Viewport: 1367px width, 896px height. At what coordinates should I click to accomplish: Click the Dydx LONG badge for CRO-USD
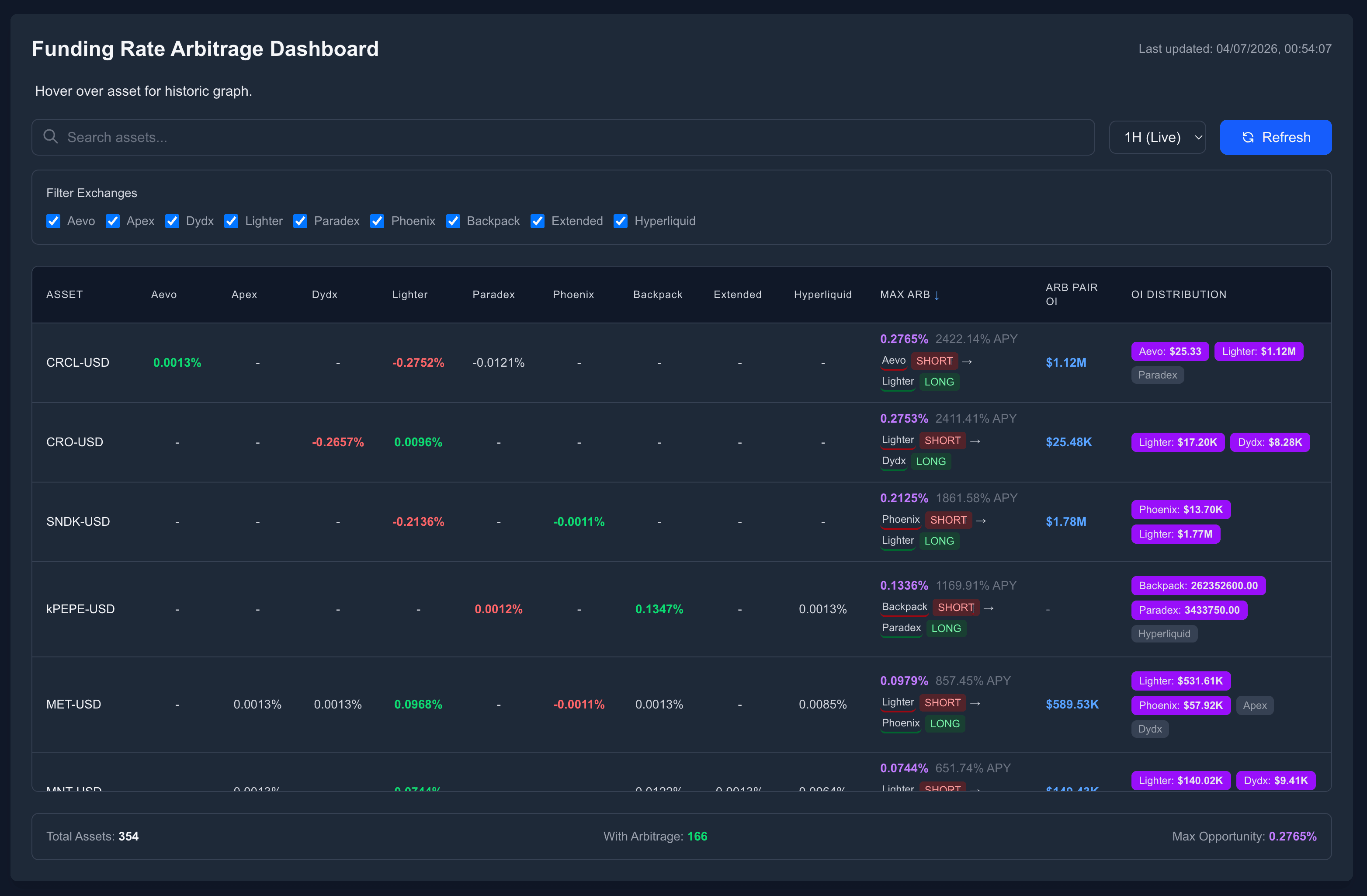[x=931, y=461]
